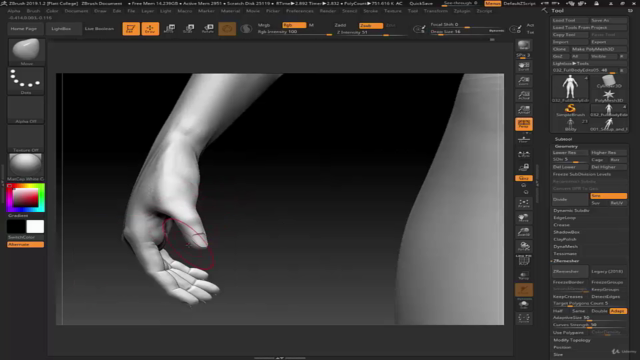Collapse the ZRemesher section header

tap(566, 261)
